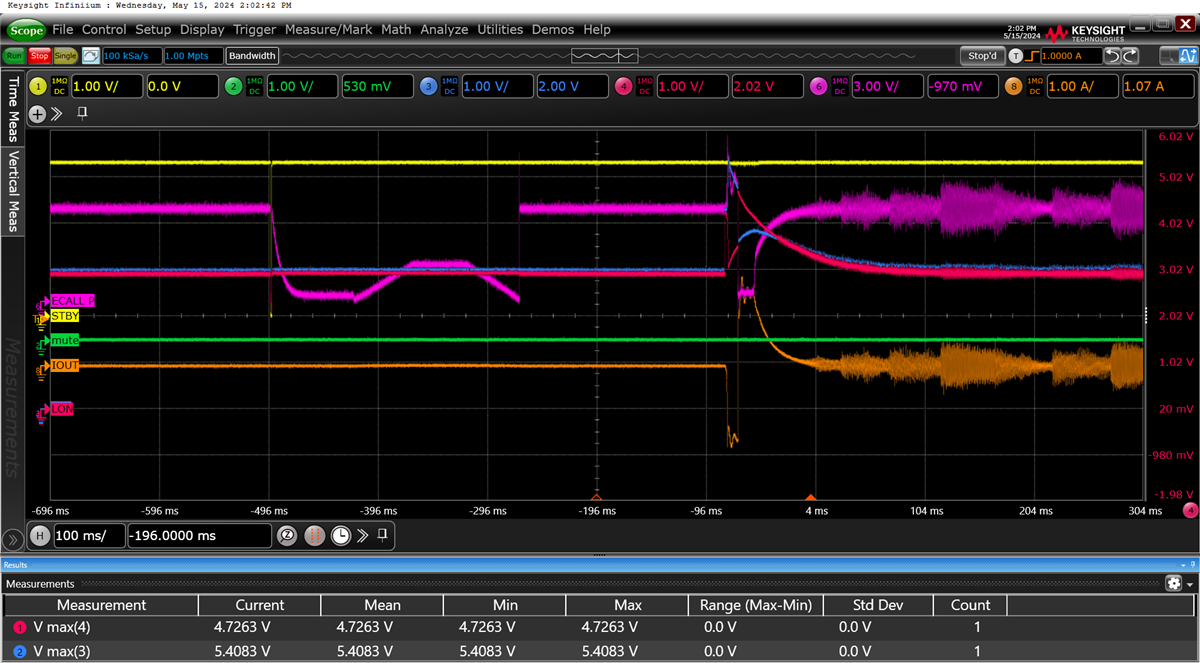Click the acquisition mode waveform icon
Image resolution: width=1200 pixels, height=663 pixels.
pos(90,56)
